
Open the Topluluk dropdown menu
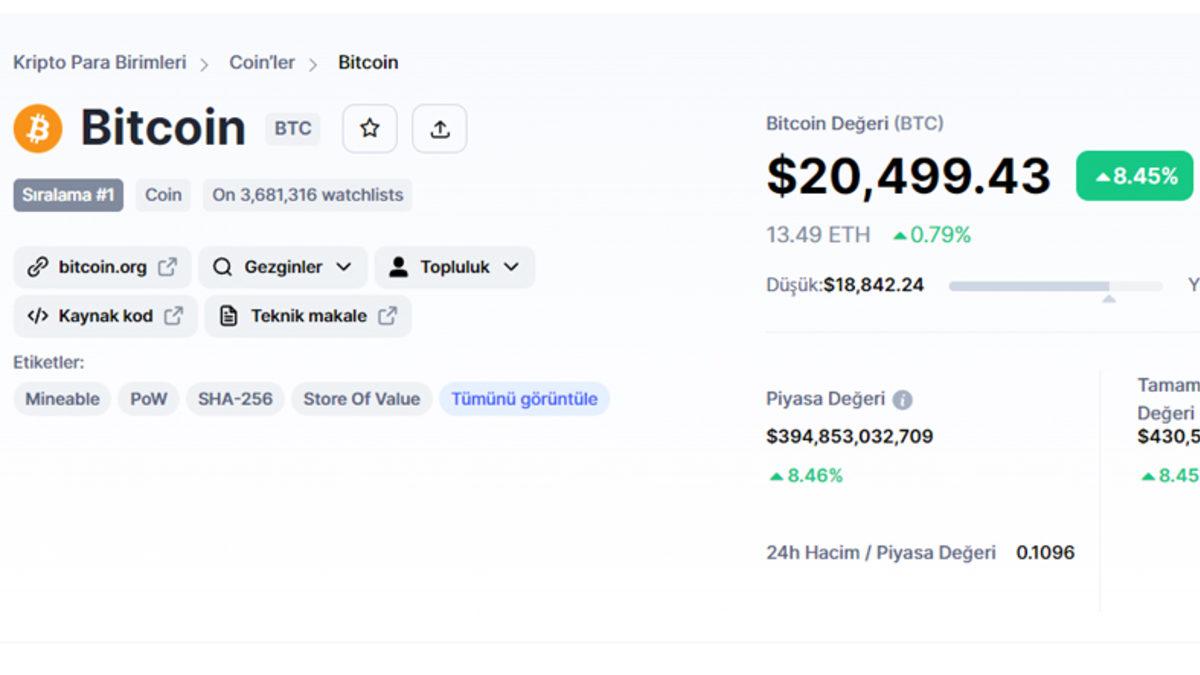point(512,267)
